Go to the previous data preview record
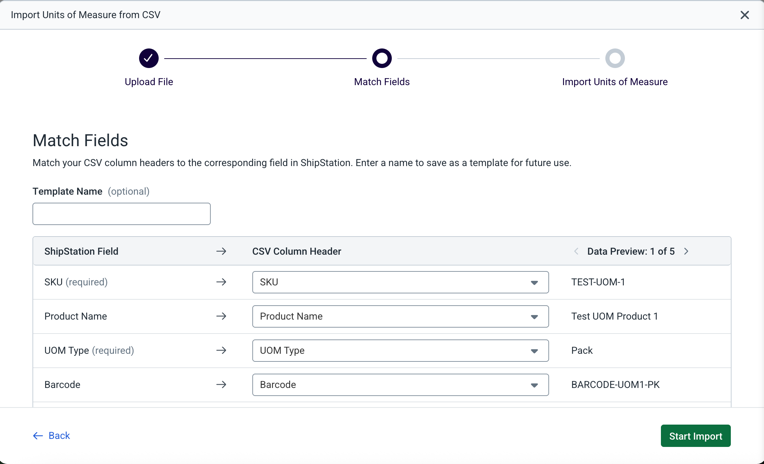 click(576, 251)
